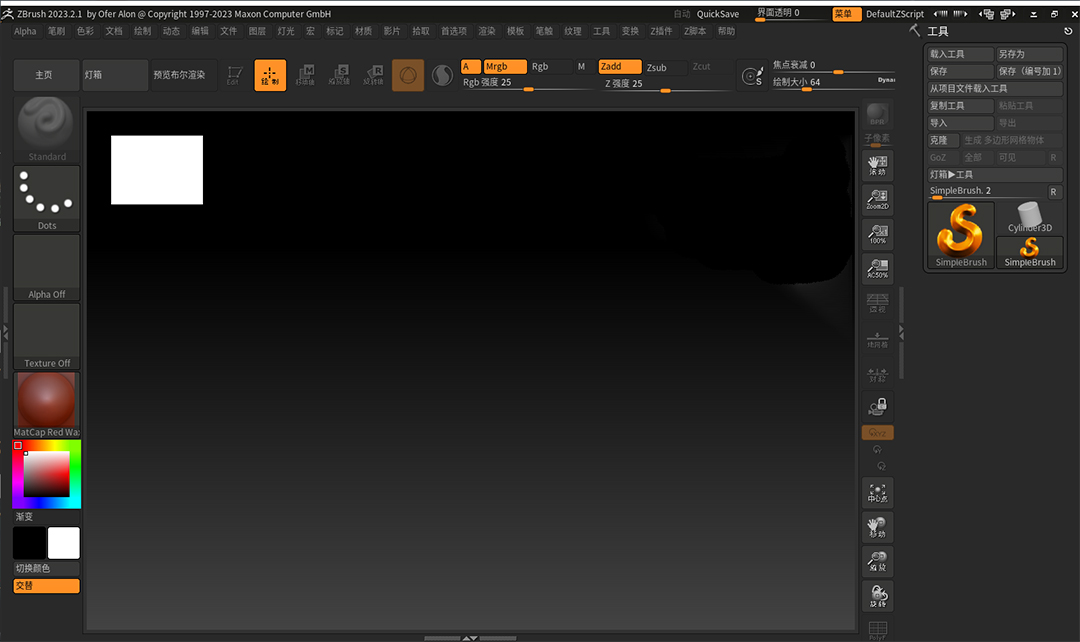Screen dimensions: 1080x642
Task: Open the 材质 material menu
Action: 364,31
